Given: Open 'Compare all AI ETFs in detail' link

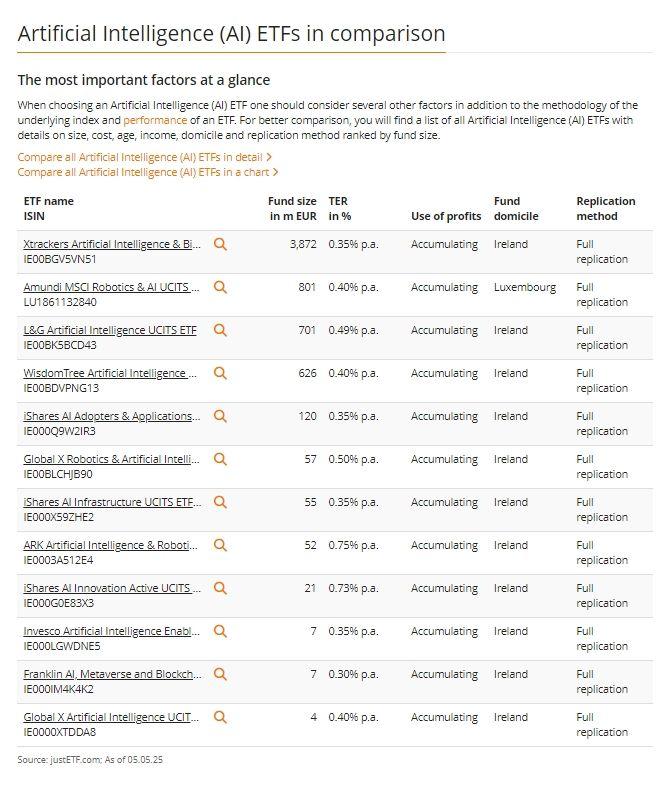Looking at the screenshot, I should click(x=145, y=157).
